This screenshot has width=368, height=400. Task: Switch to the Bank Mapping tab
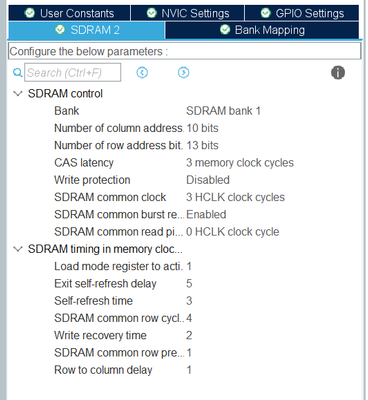coord(262,30)
